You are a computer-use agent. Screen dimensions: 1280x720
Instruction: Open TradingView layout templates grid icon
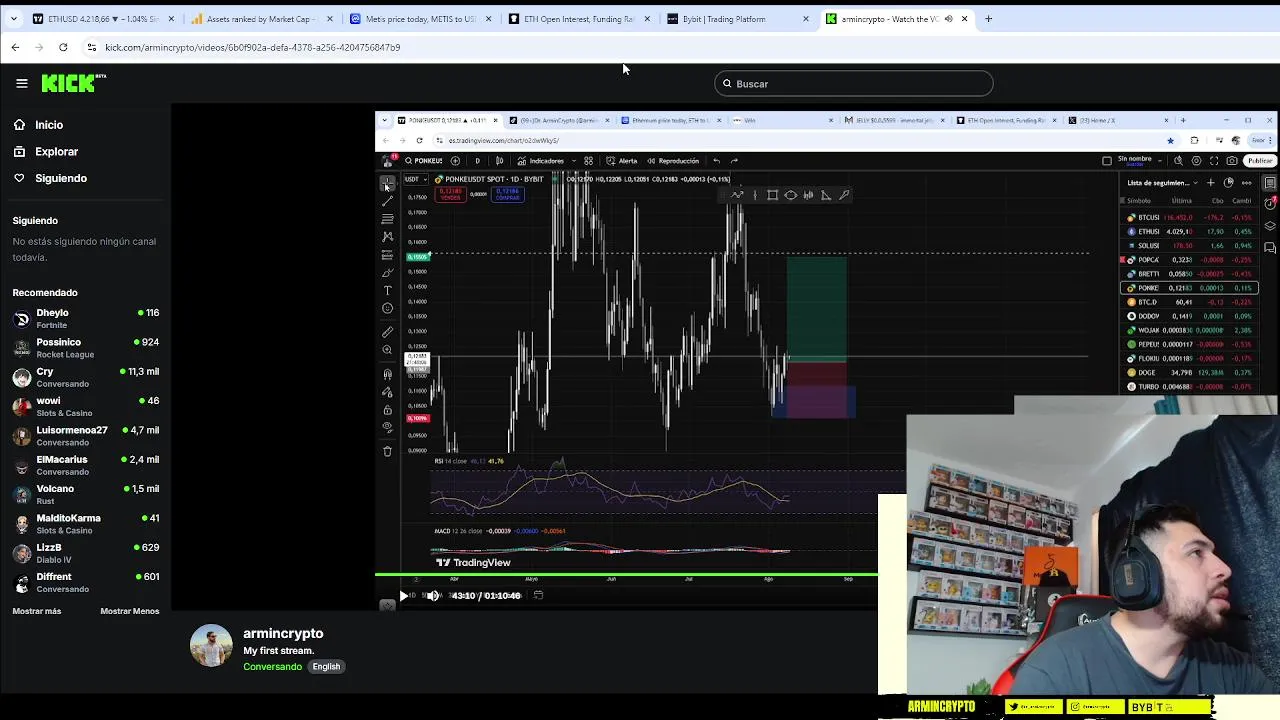pos(588,161)
